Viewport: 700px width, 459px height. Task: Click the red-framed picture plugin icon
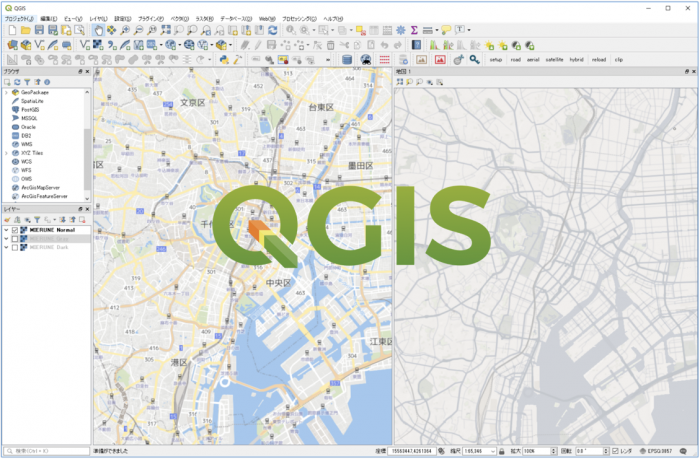[x=440, y=60]
